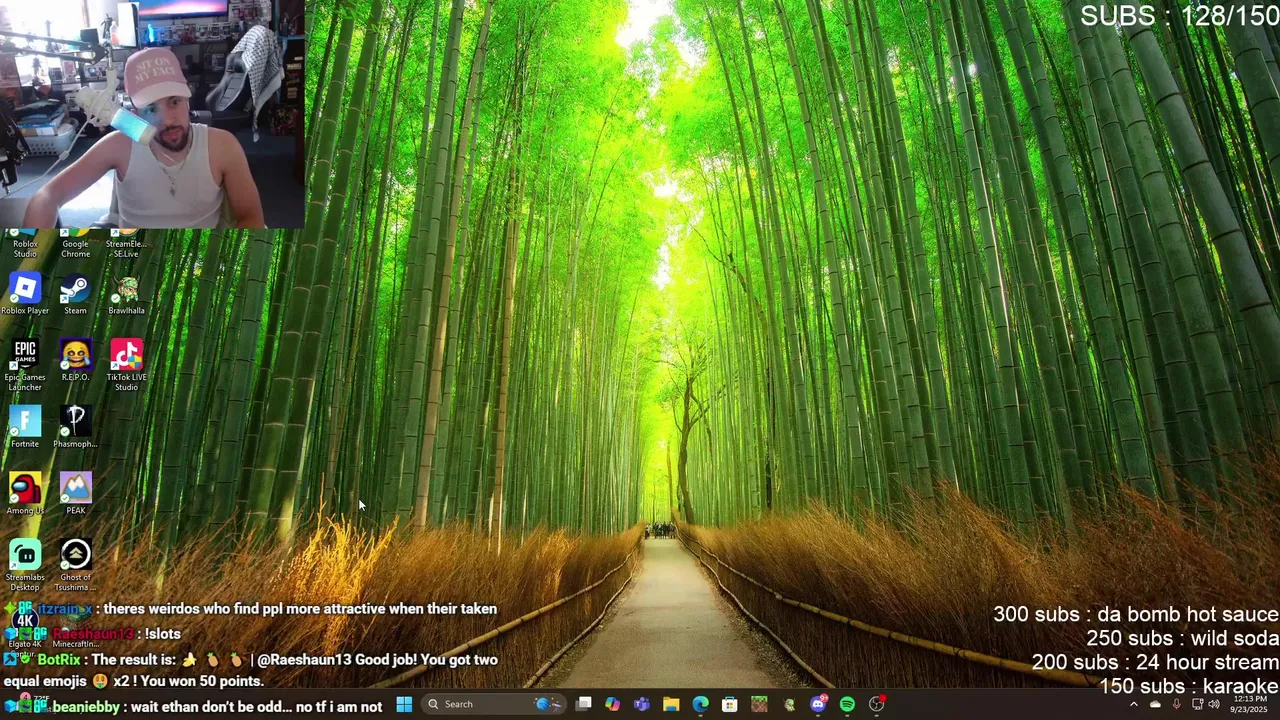
Task: Click the SUBS : 128/150 counter text
Action: [x=1179, y=16]
